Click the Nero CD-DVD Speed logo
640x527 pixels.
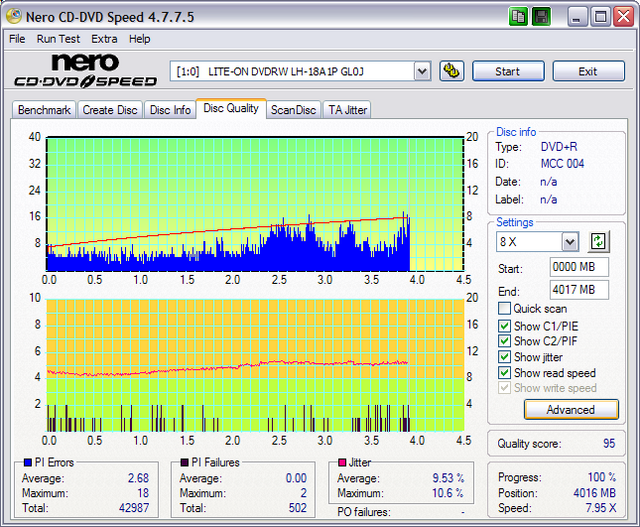(85, 70)
